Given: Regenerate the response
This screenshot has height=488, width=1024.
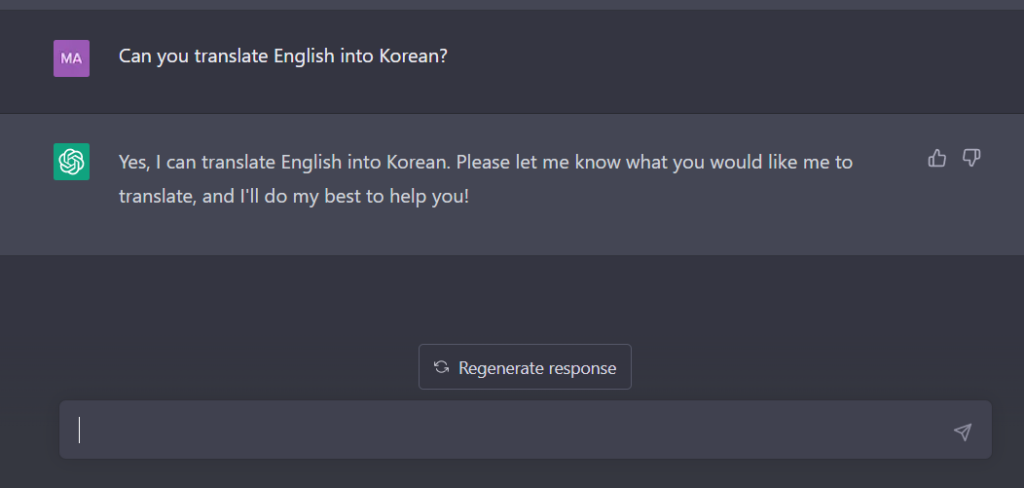Looking at the screenshot, I should [x=525, y=367].
